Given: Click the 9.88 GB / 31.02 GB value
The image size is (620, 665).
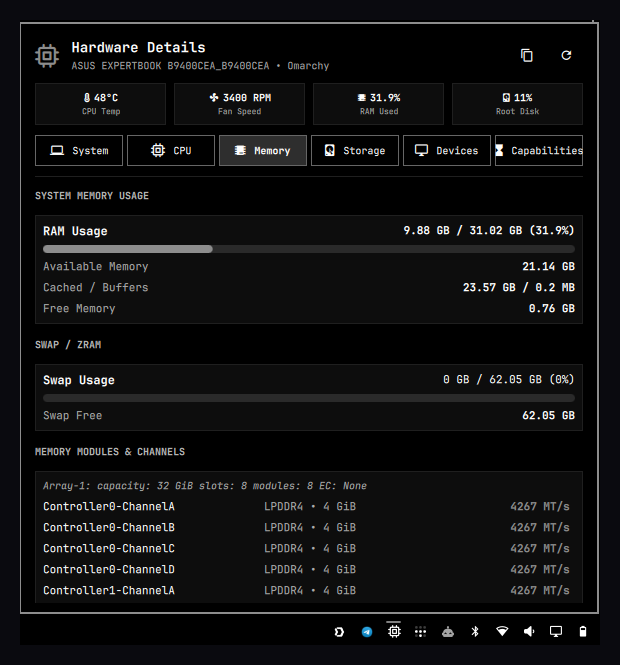Looking at the screenshot, I should (489, 231).
